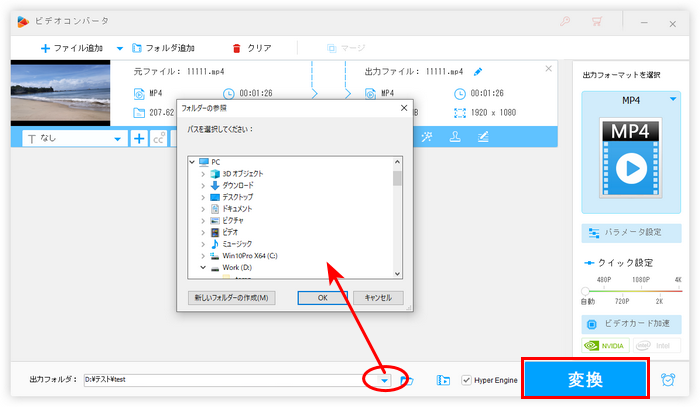Screen dimensions: 700x407
Task: Toggle the Intel acceleration option
Action: 656,345
